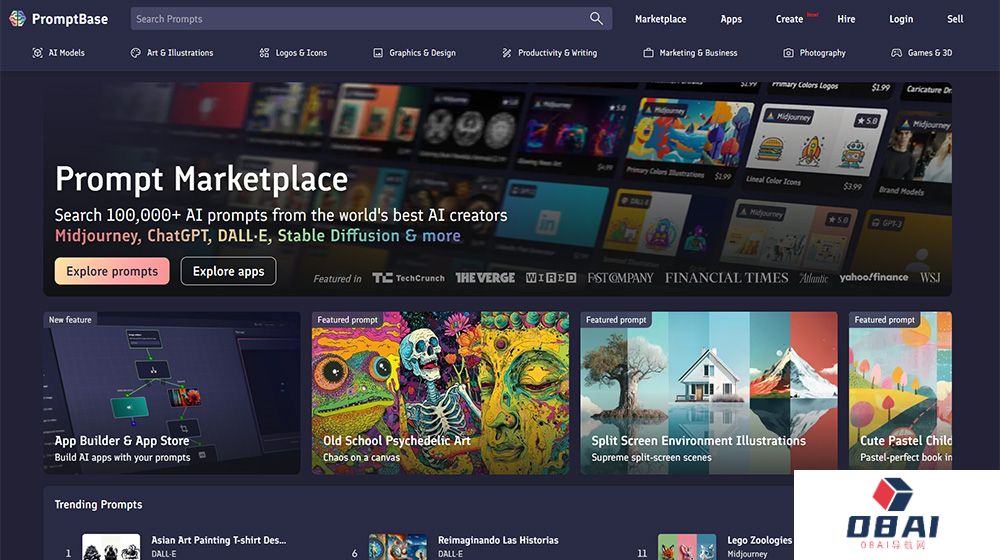
Task: Open the Logos & Icons category link
Action: click(301, 53)
